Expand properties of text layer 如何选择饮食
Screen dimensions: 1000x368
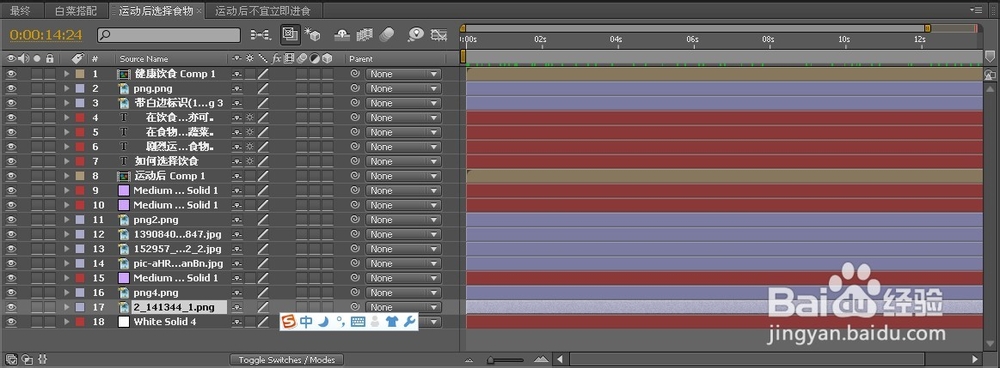66,161
